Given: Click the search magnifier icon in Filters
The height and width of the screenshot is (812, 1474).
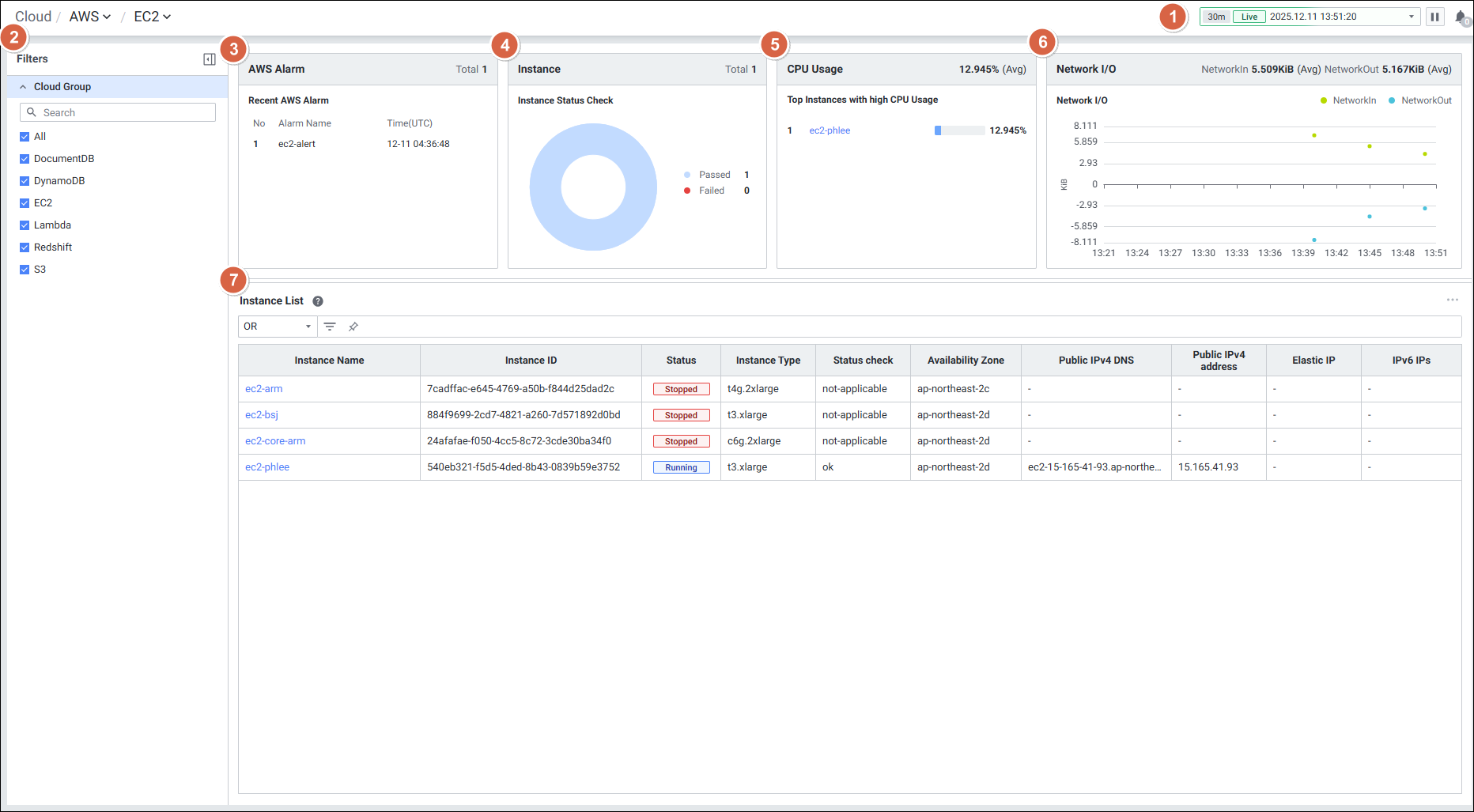Looking at the screenshot, I should [x=32, y=112].
